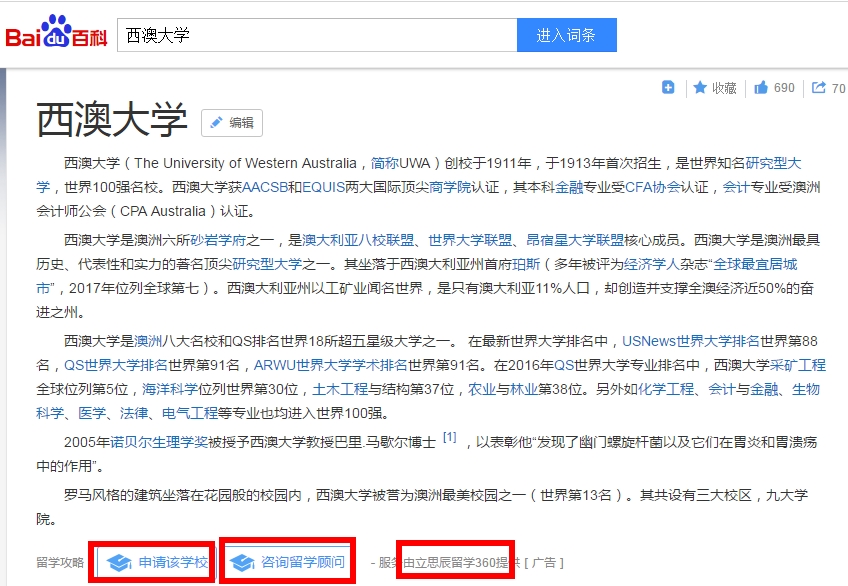Open the 珀斯 link
The width and height of the screenshot is (848, 586).
(x=526, y=264)
